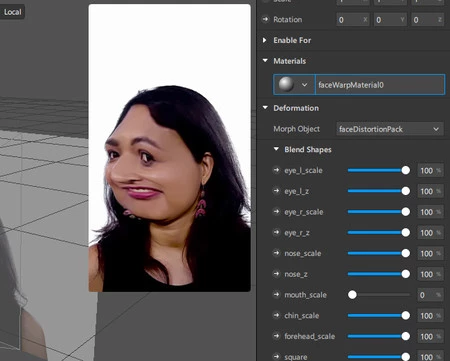Click the eye_r_z percent value field
The height and width of the screenshot is (361, 450).
click(430, 233)
